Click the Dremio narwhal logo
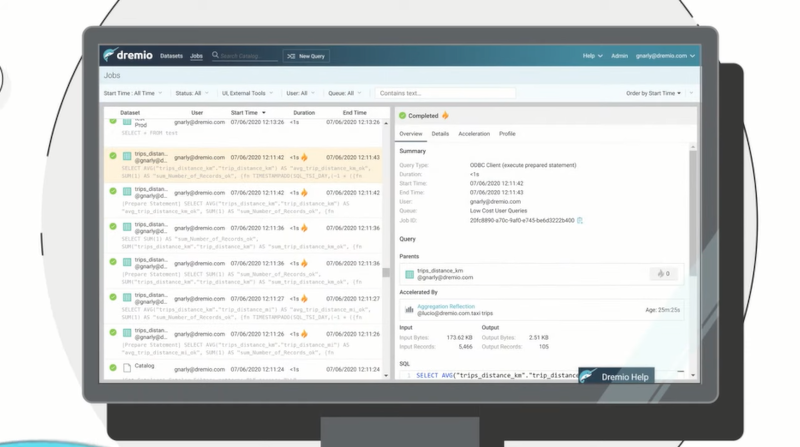The image size is (800, 447). [109, 55]
